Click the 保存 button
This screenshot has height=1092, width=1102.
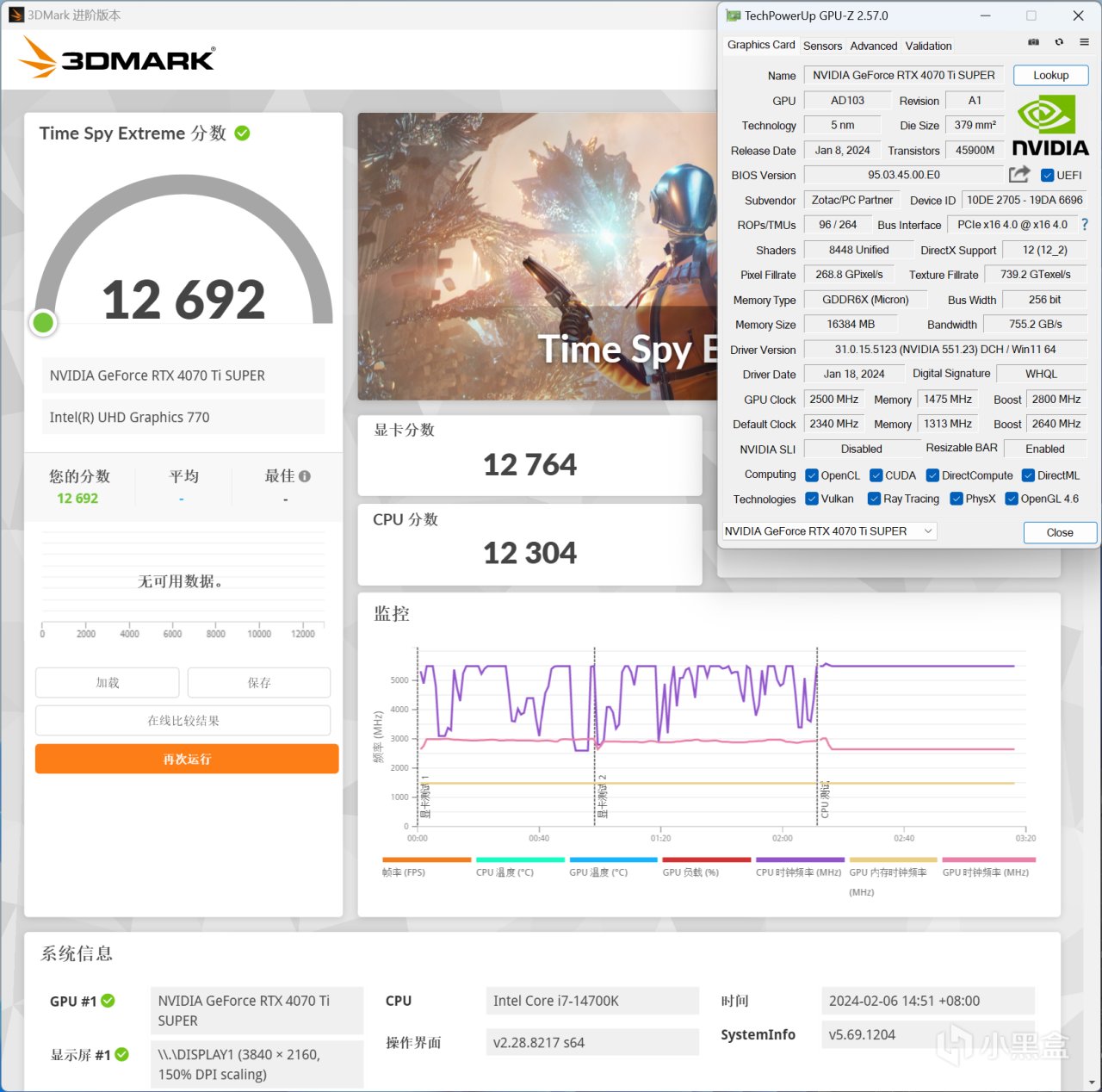point(259,683)
